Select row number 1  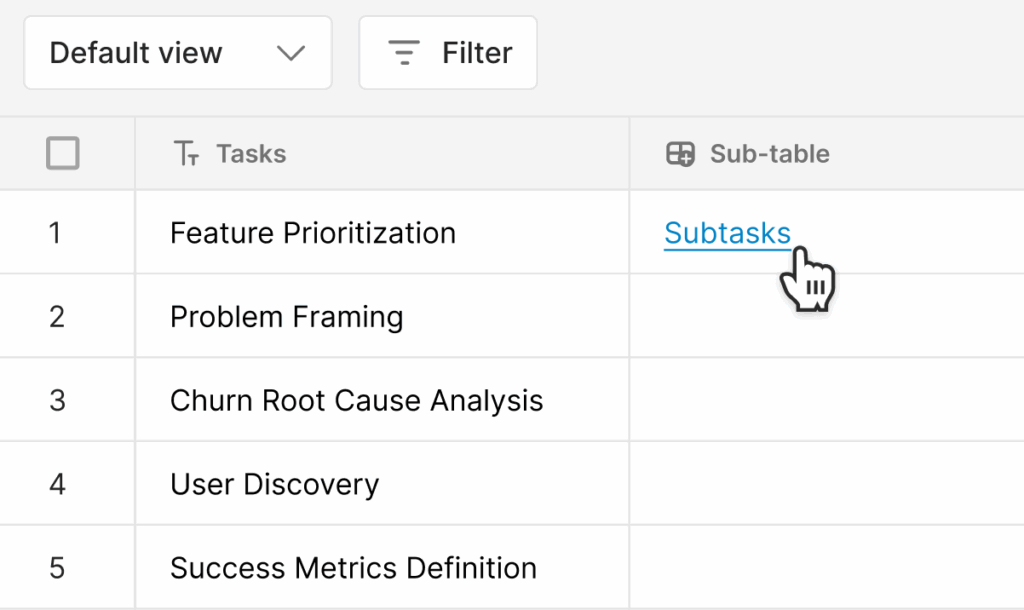pos(55,233)
